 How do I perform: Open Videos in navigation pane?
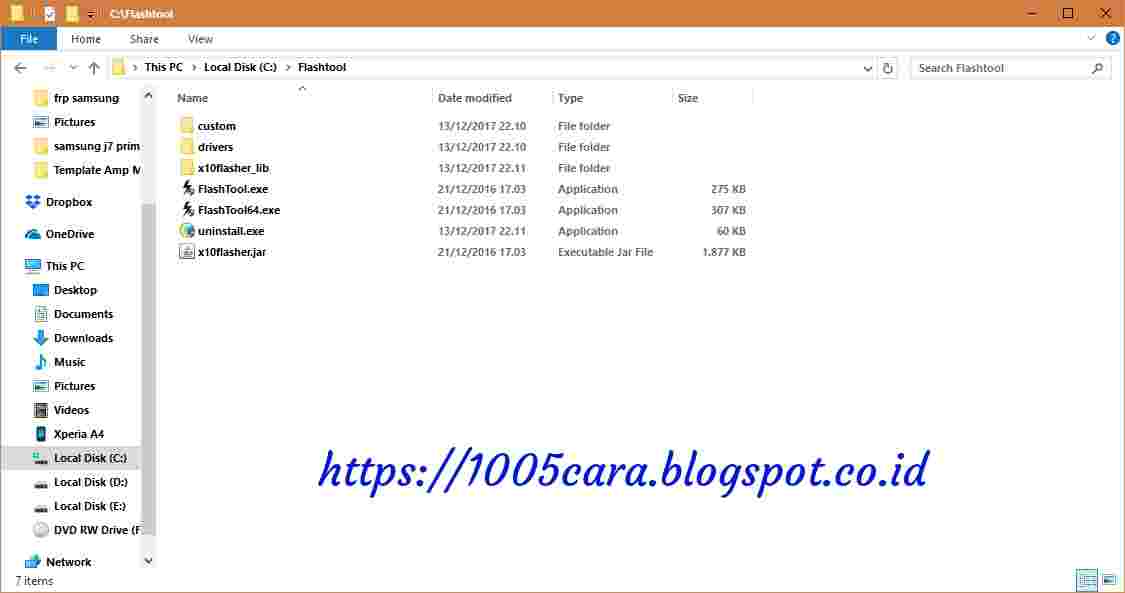point(62,410)
